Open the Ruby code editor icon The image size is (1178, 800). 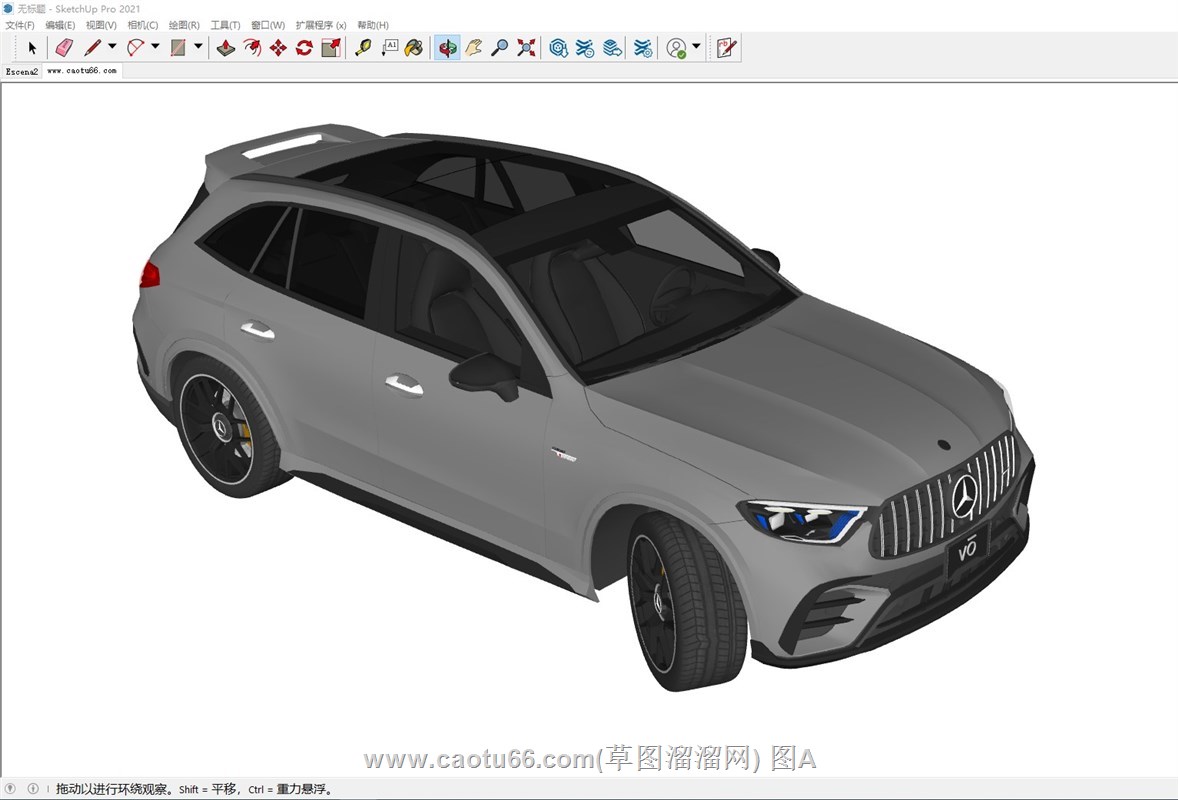point(726,48)
